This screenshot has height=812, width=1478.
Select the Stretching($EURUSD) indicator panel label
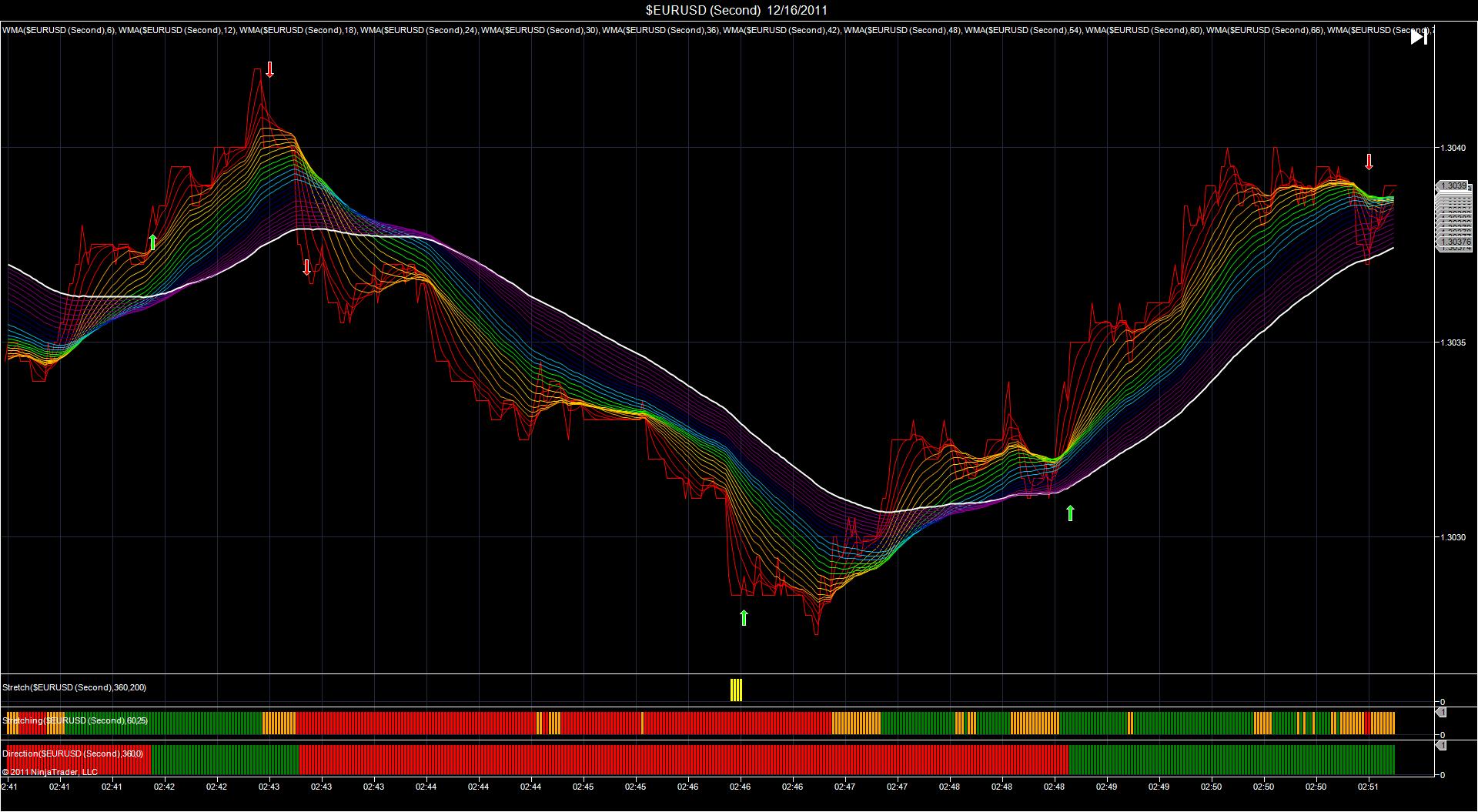75,720
